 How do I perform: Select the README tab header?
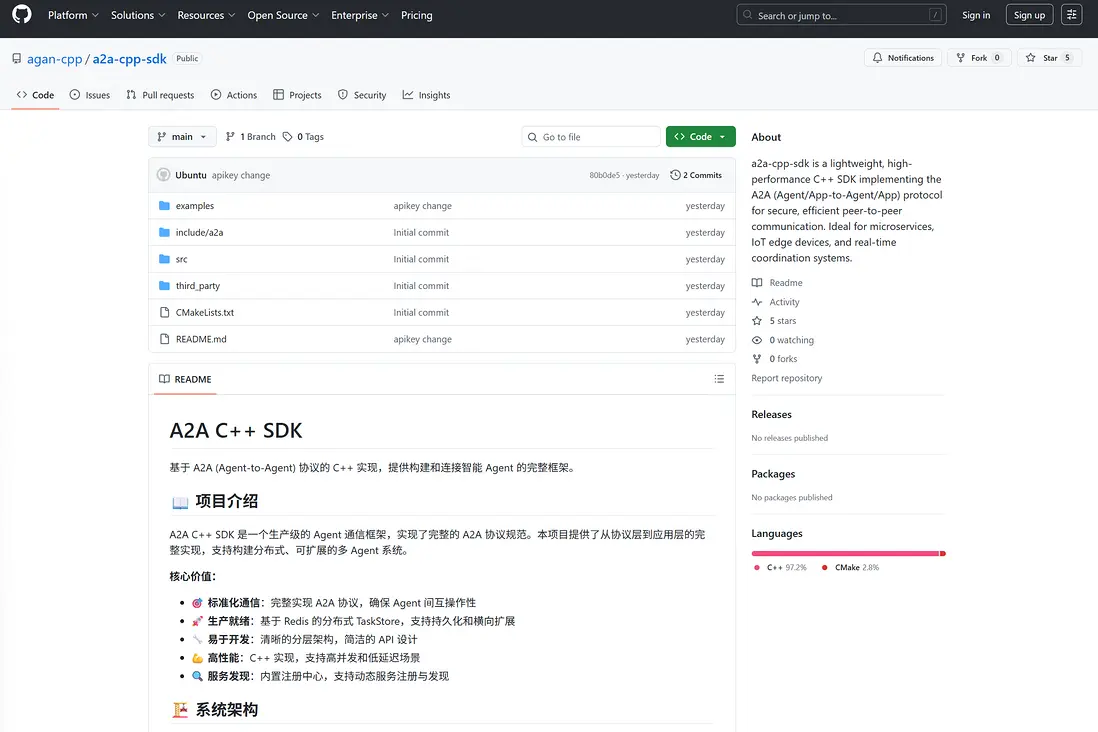(x=186, y=379)
